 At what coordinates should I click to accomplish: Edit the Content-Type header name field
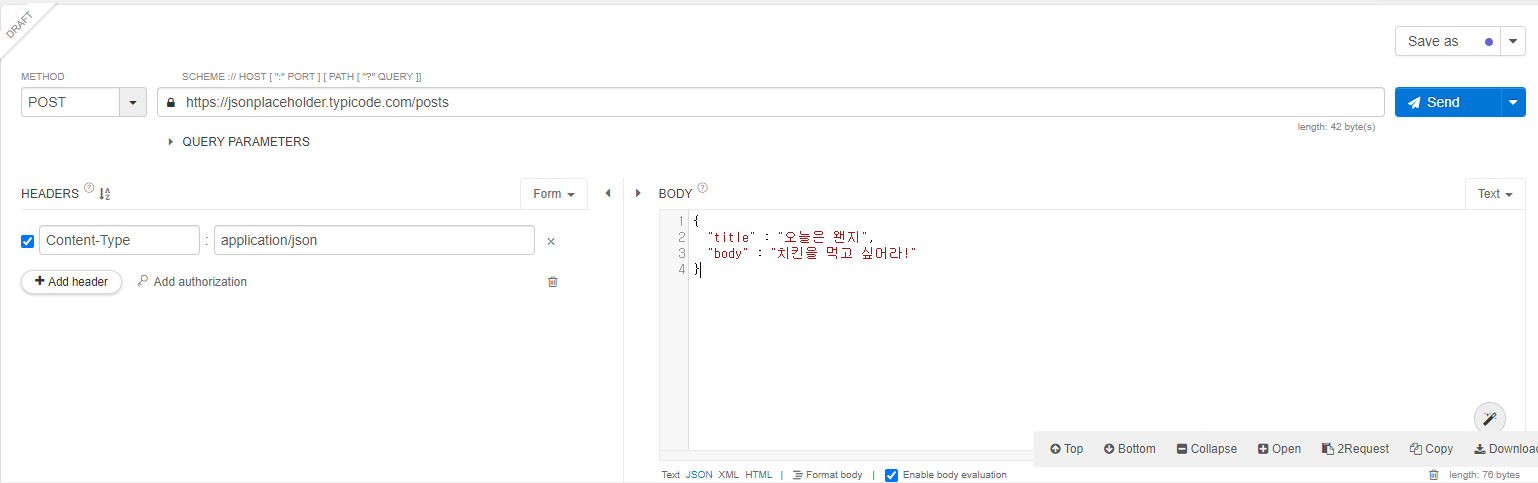119,240
